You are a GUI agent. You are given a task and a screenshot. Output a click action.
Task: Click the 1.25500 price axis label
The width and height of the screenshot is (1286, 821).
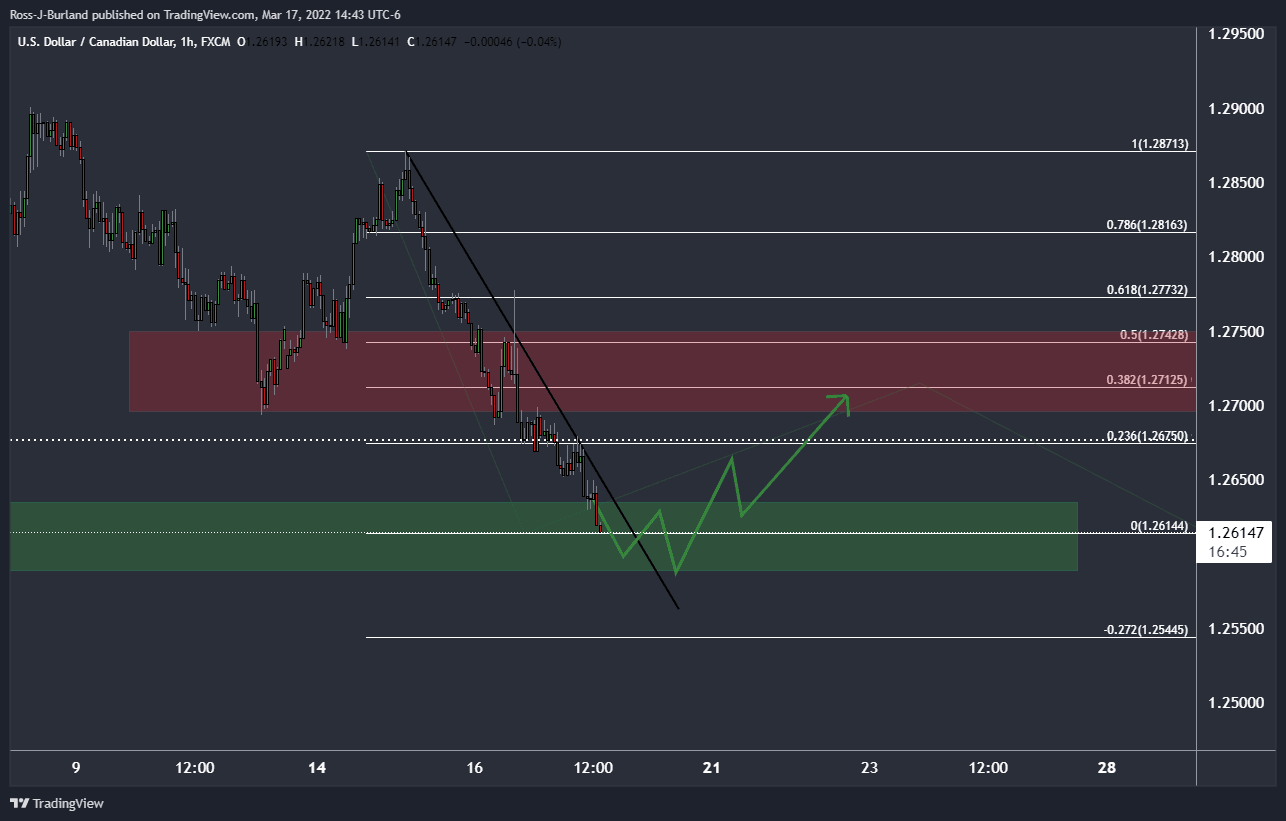pos(1238,629)
